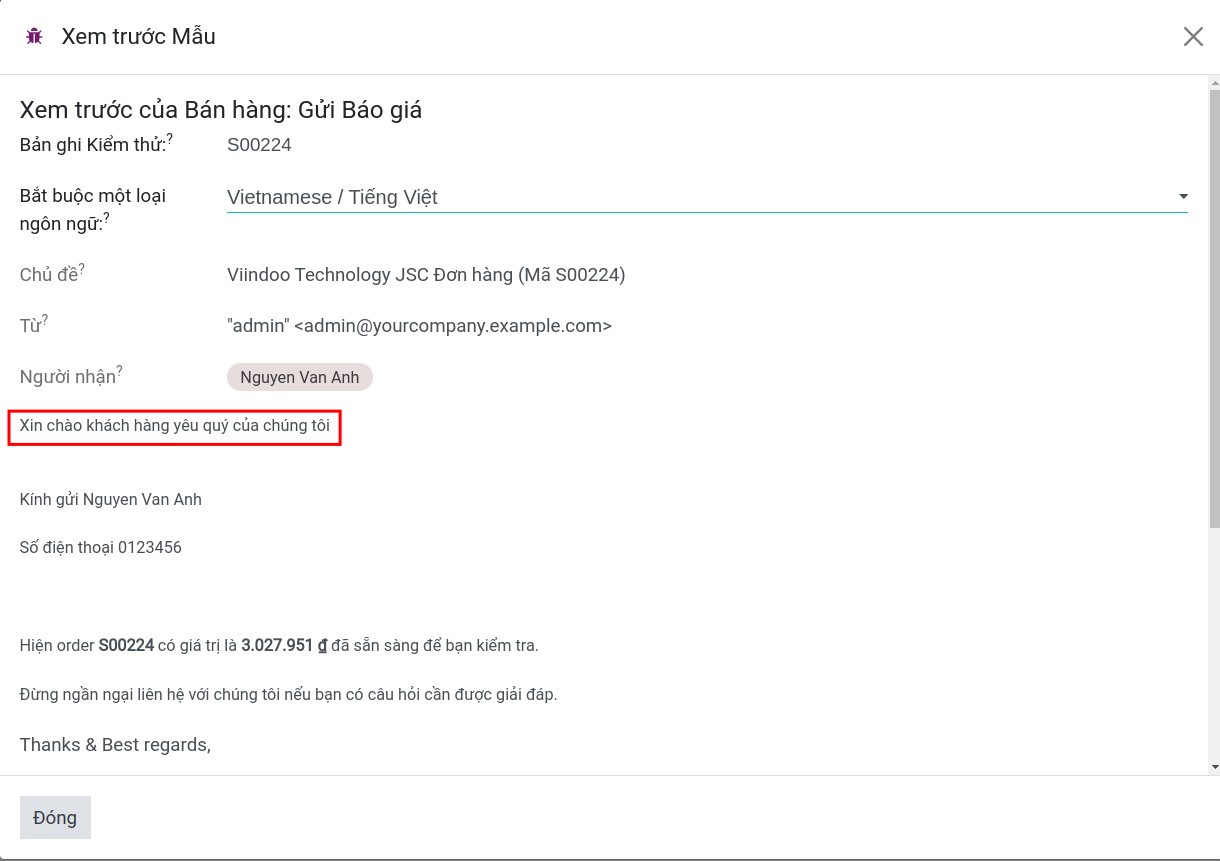Image resolution: width=1220 pixels, height=861 pixels.
Task: Click the subject text Viindoo Technology JSC Đơn hàng
Action: pyautogui.click(x=426, y=275)
